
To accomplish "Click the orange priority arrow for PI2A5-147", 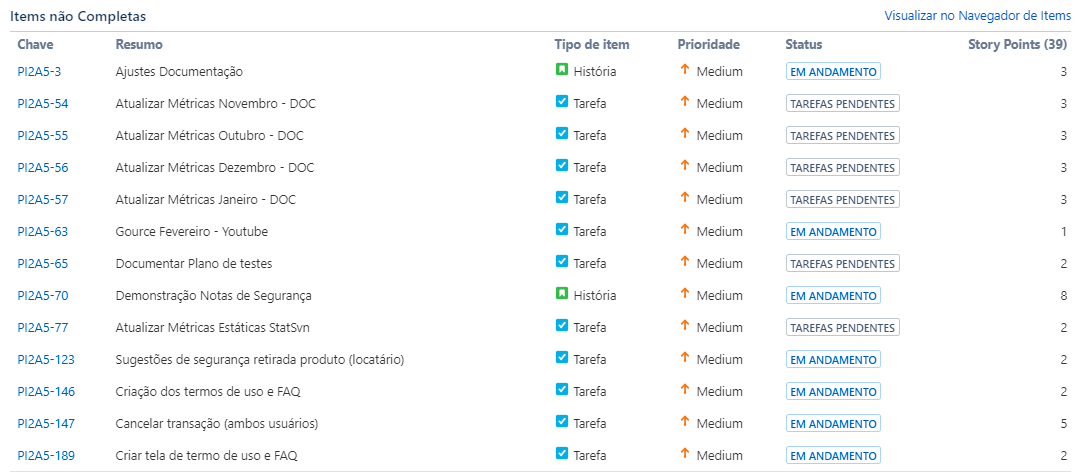I will [685, 422].
